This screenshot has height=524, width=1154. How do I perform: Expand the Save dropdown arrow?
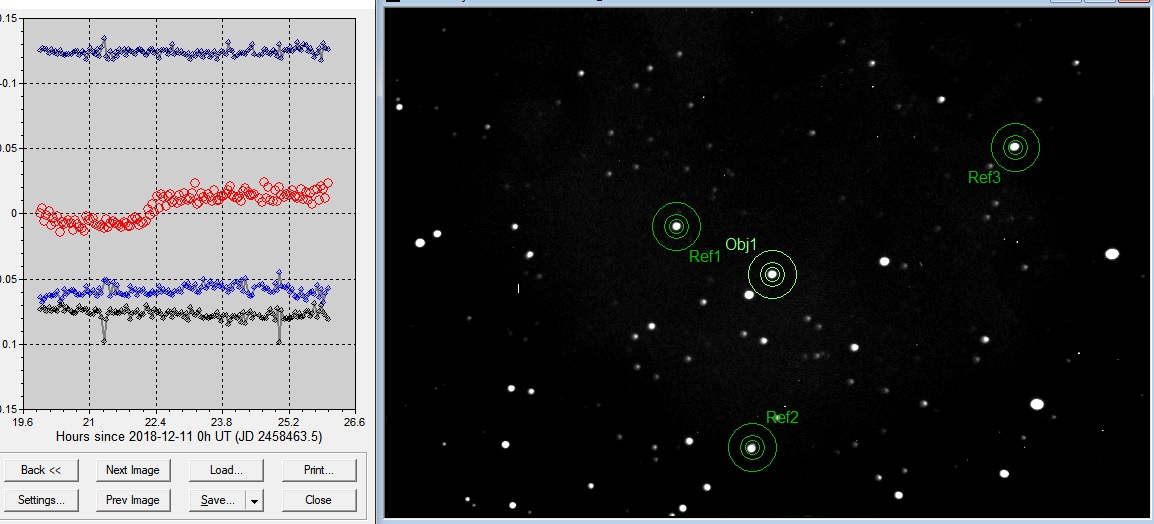point(255,499)
